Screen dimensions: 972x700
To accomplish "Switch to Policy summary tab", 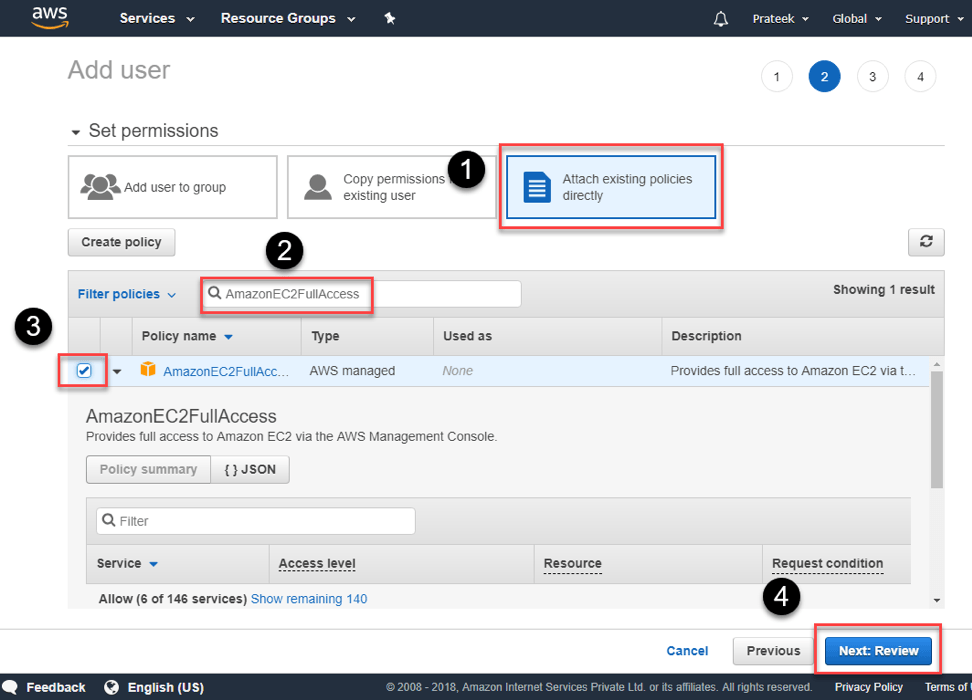I will pyautogui.click(x=148, y=469).
